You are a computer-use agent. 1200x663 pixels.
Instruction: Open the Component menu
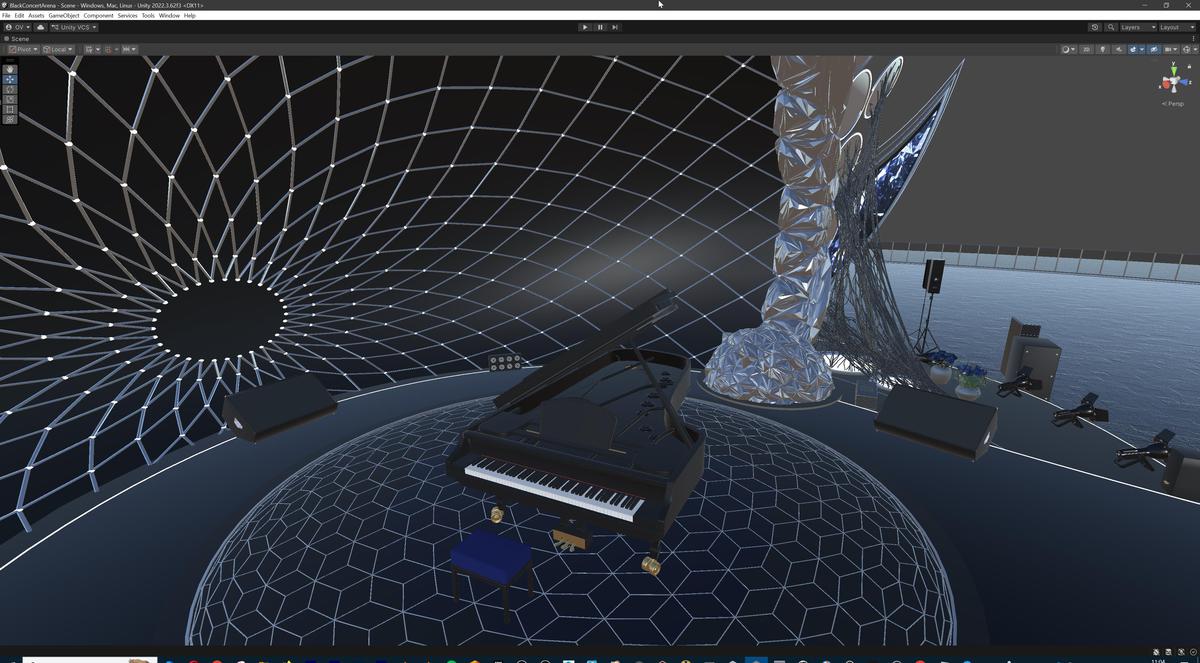tap(98, 15)
